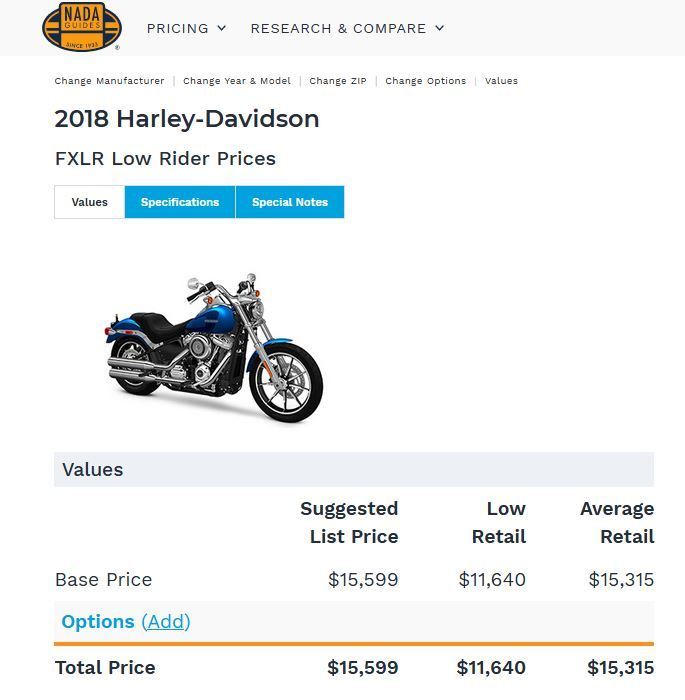Click the blue Low Rider motorcycle image

tap(214, 345)
